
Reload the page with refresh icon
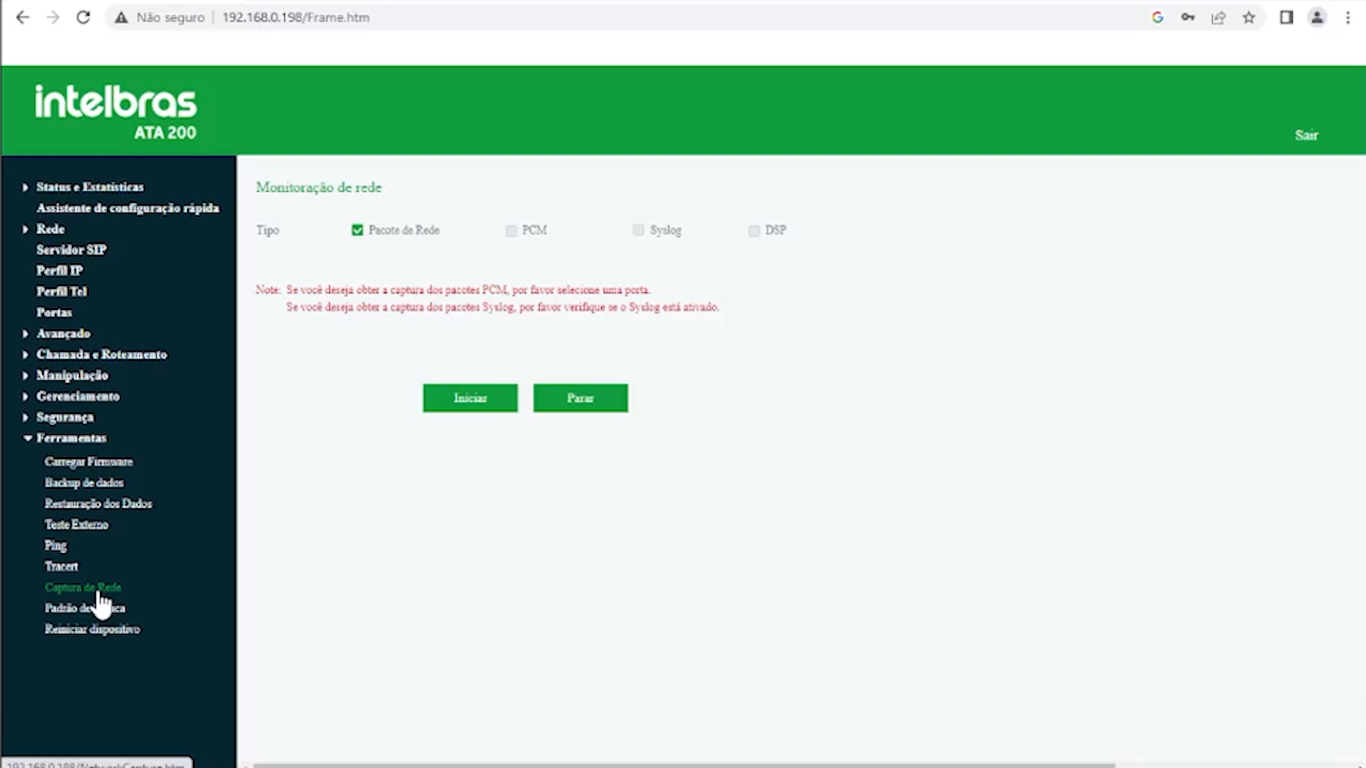tap(84, 17)
